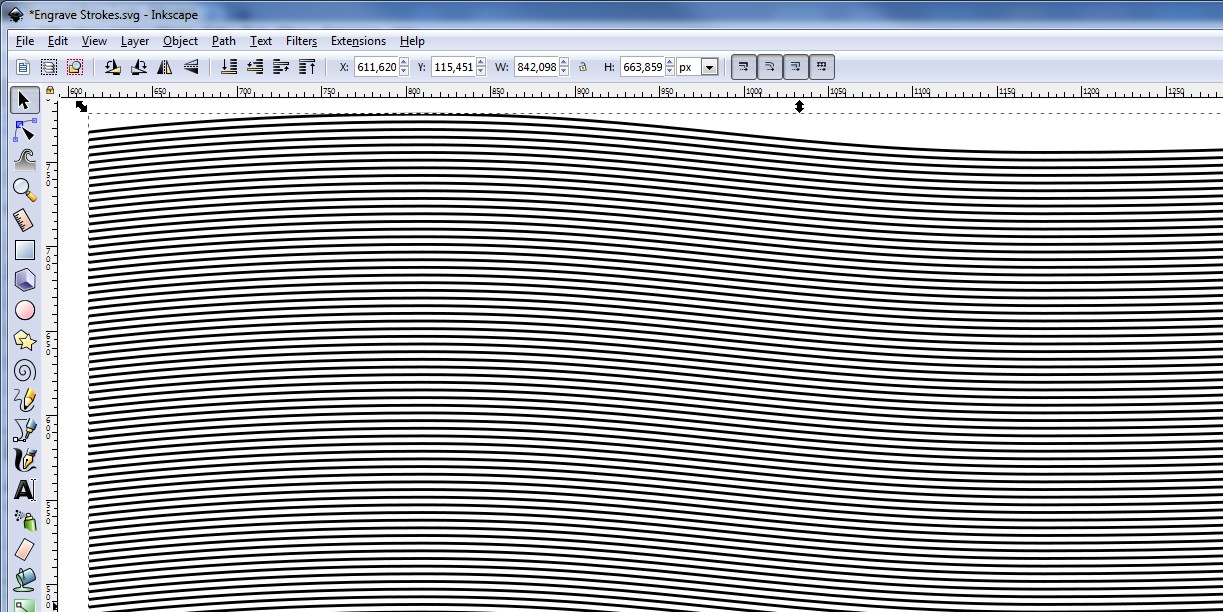This screenshot has width=1223, height=612.
Task: Select the 3D Box tool
Action: point(25,280)
